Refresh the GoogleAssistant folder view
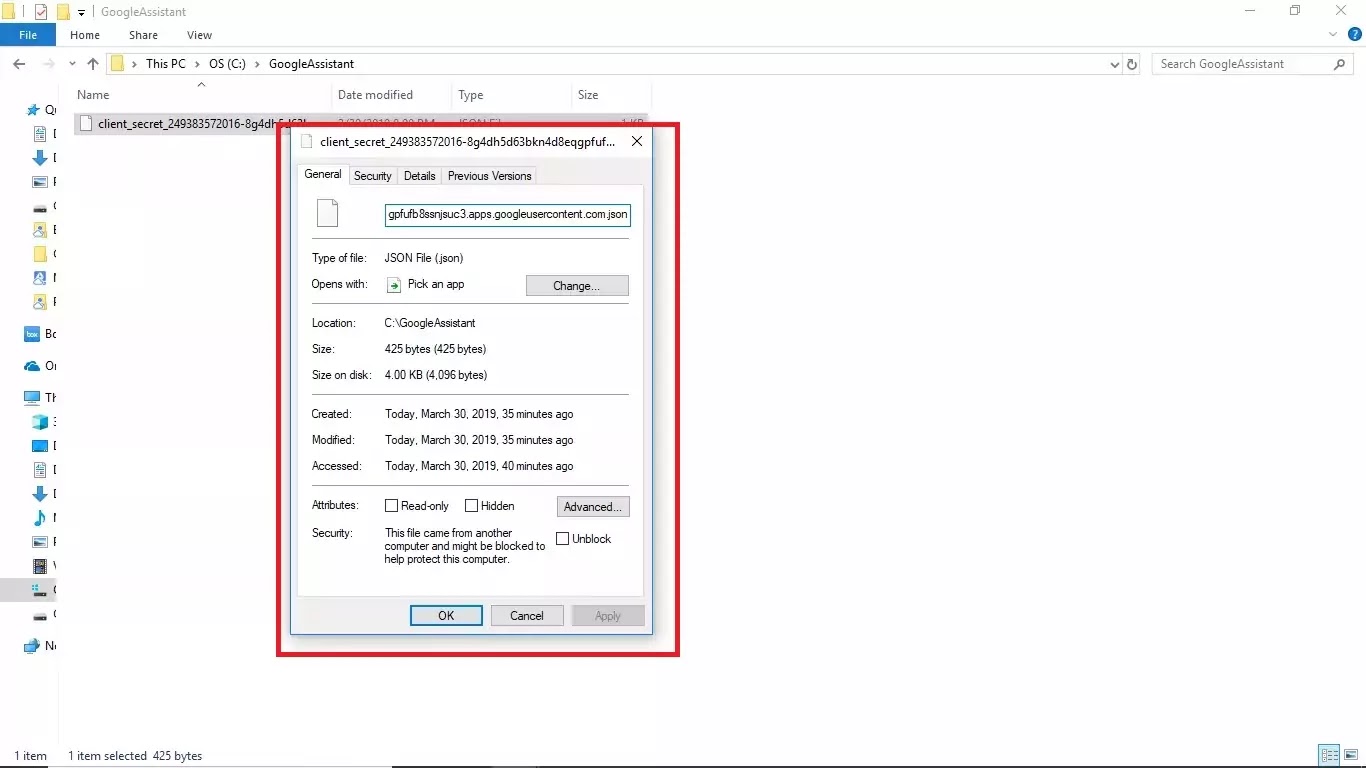Screen dimensions: 1366x768 tap(1132, 64)
